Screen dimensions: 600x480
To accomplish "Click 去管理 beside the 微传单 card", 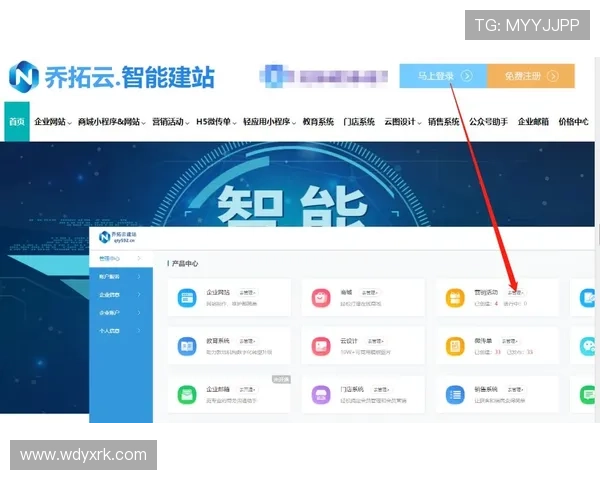I will click(x=509, y=341).
